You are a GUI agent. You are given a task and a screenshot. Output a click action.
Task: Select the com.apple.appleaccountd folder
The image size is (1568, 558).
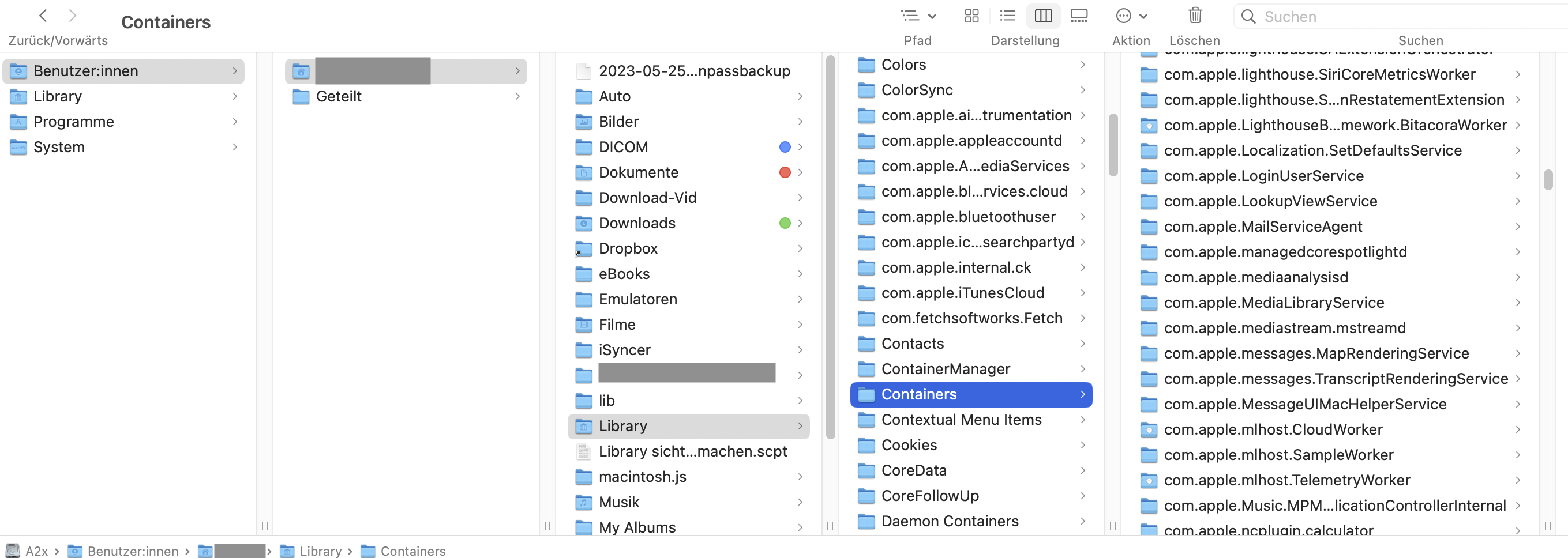pyautogui.click(x=971, y=141)
